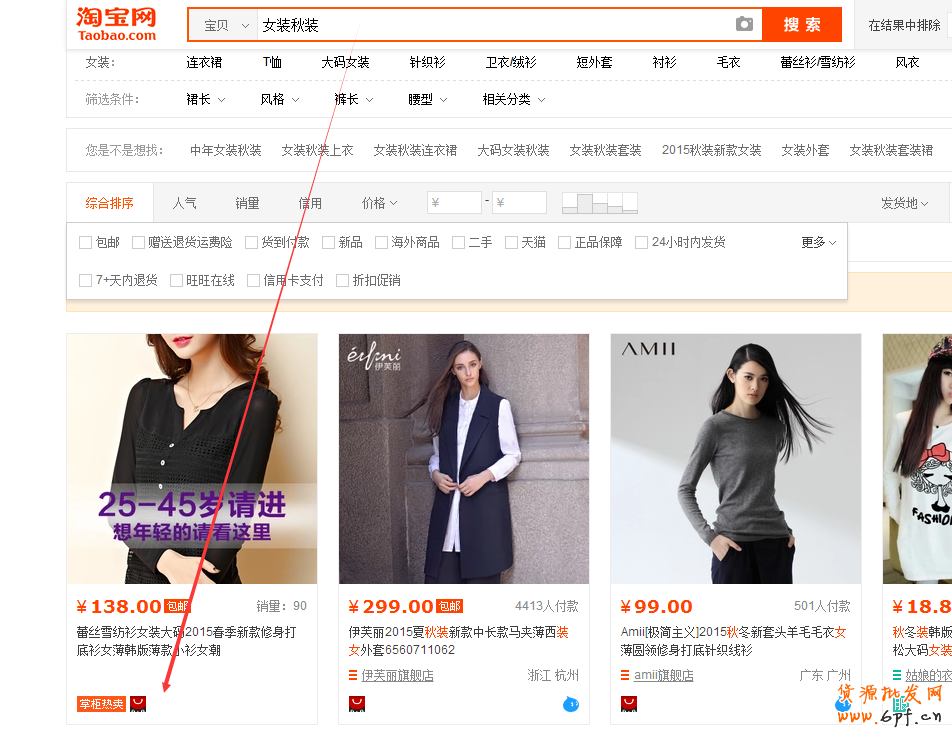Tick the 7+天内退货 checkbox
This screenshot has width=952, height=738.
coord(86,280)
